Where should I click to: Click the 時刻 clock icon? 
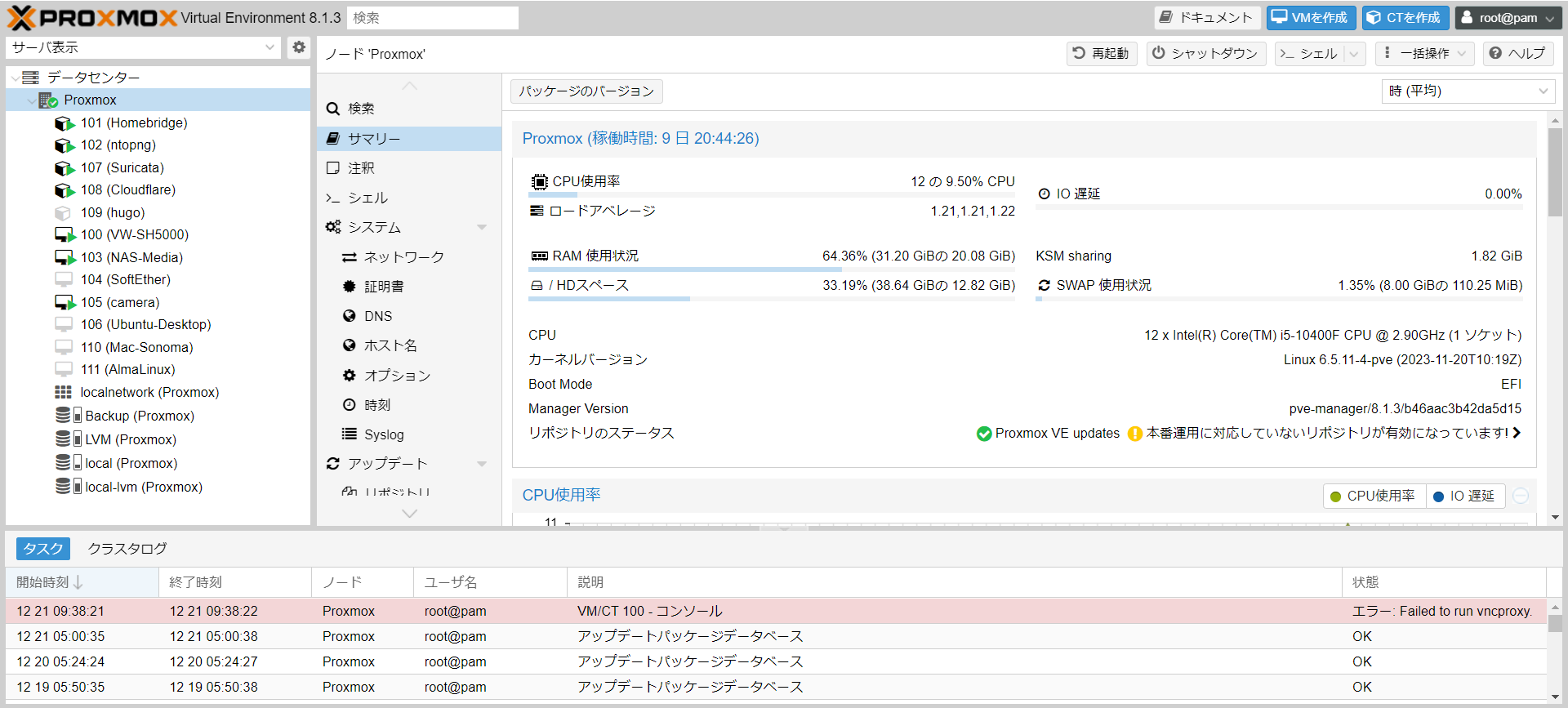click(x=350, y=405)
